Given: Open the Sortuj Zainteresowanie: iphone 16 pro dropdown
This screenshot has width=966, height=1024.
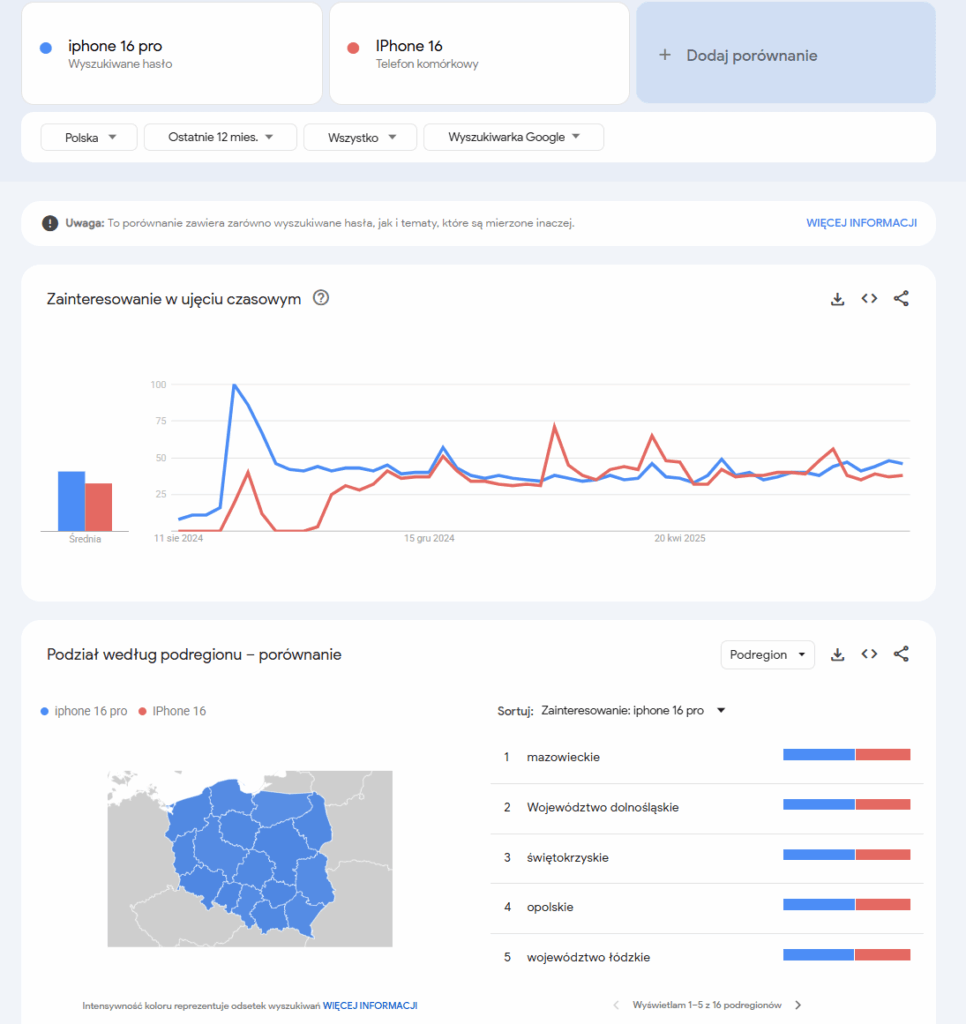Looking at the screenshot, I should pos(633,711).
